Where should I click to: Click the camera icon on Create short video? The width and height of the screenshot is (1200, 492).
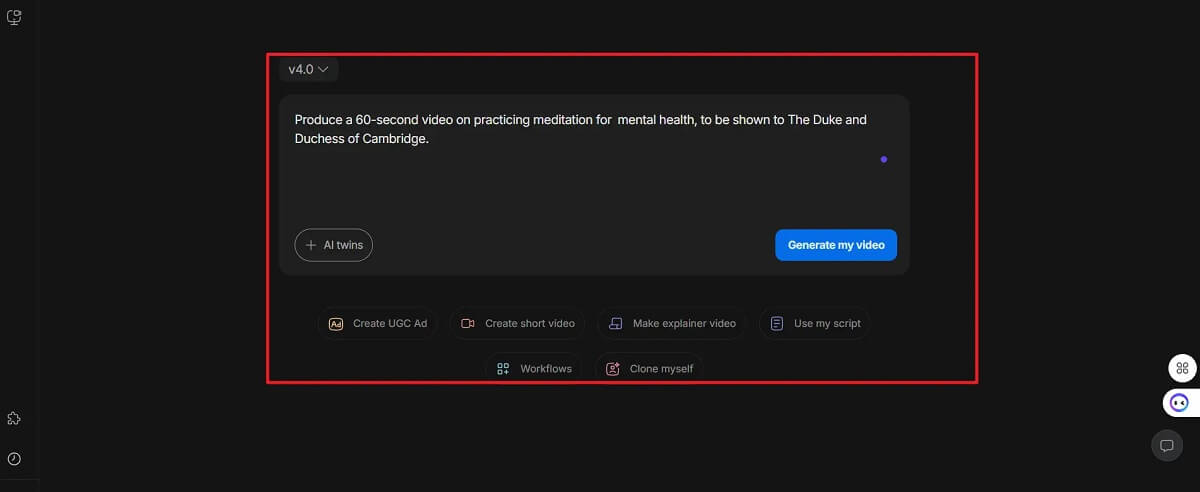point(468,324)
